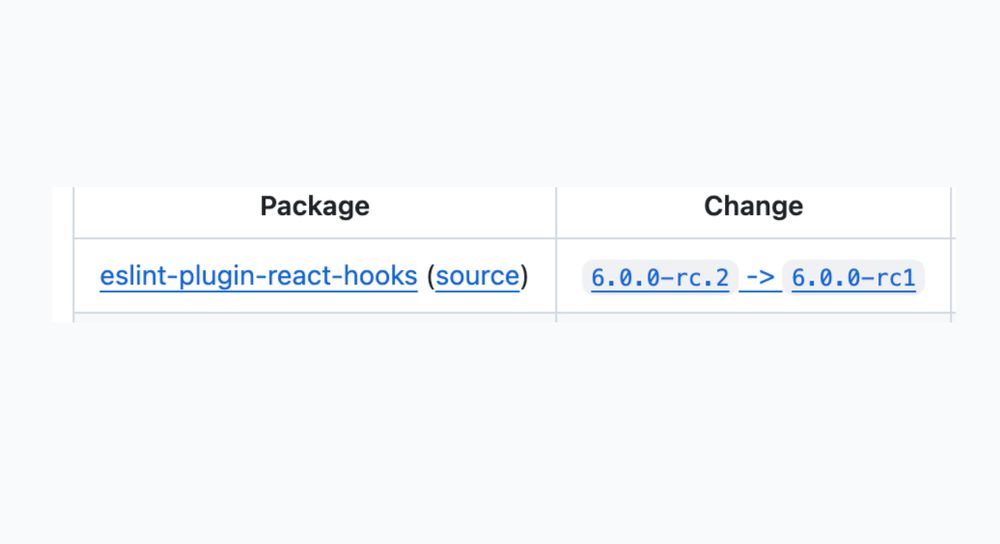Click the 'rc.2' suffix of old version

pyautogui.click(x=704, y=277)
